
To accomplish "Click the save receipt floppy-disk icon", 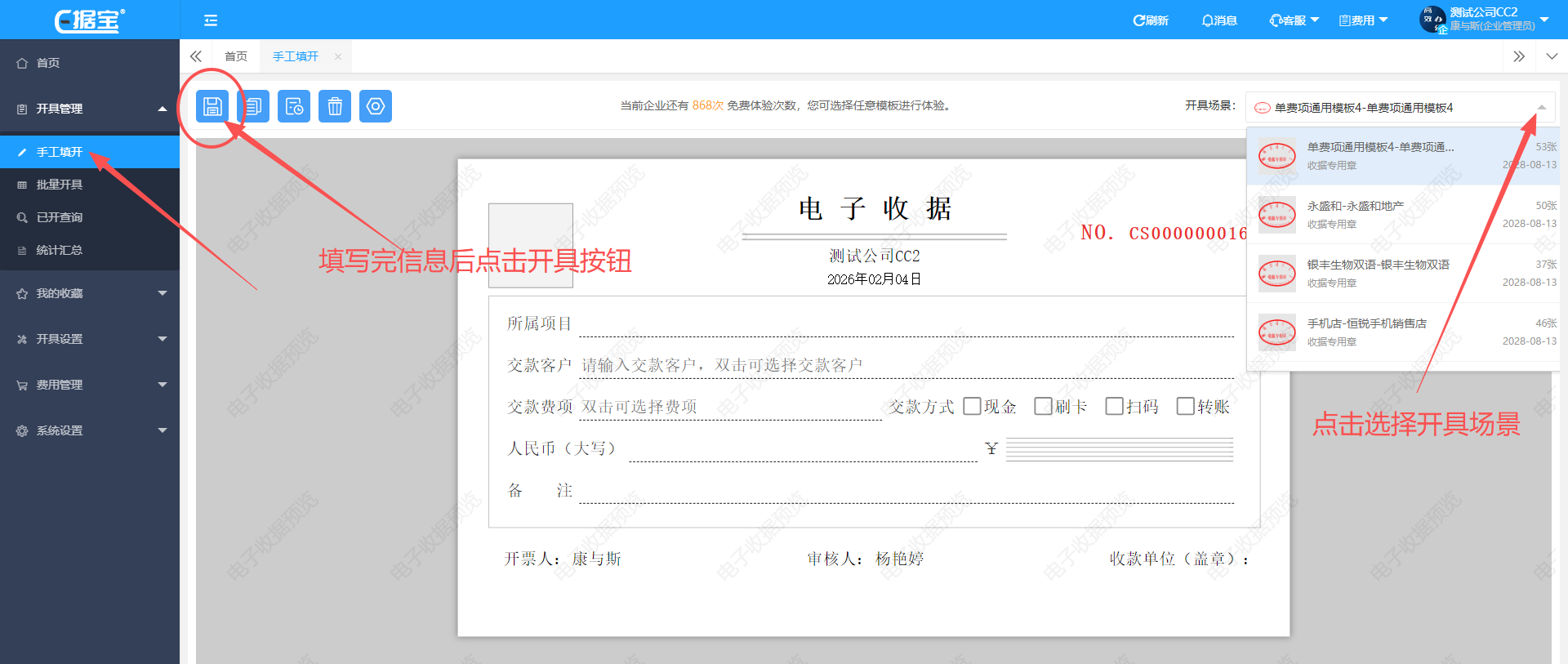I will tap(212, 106).
